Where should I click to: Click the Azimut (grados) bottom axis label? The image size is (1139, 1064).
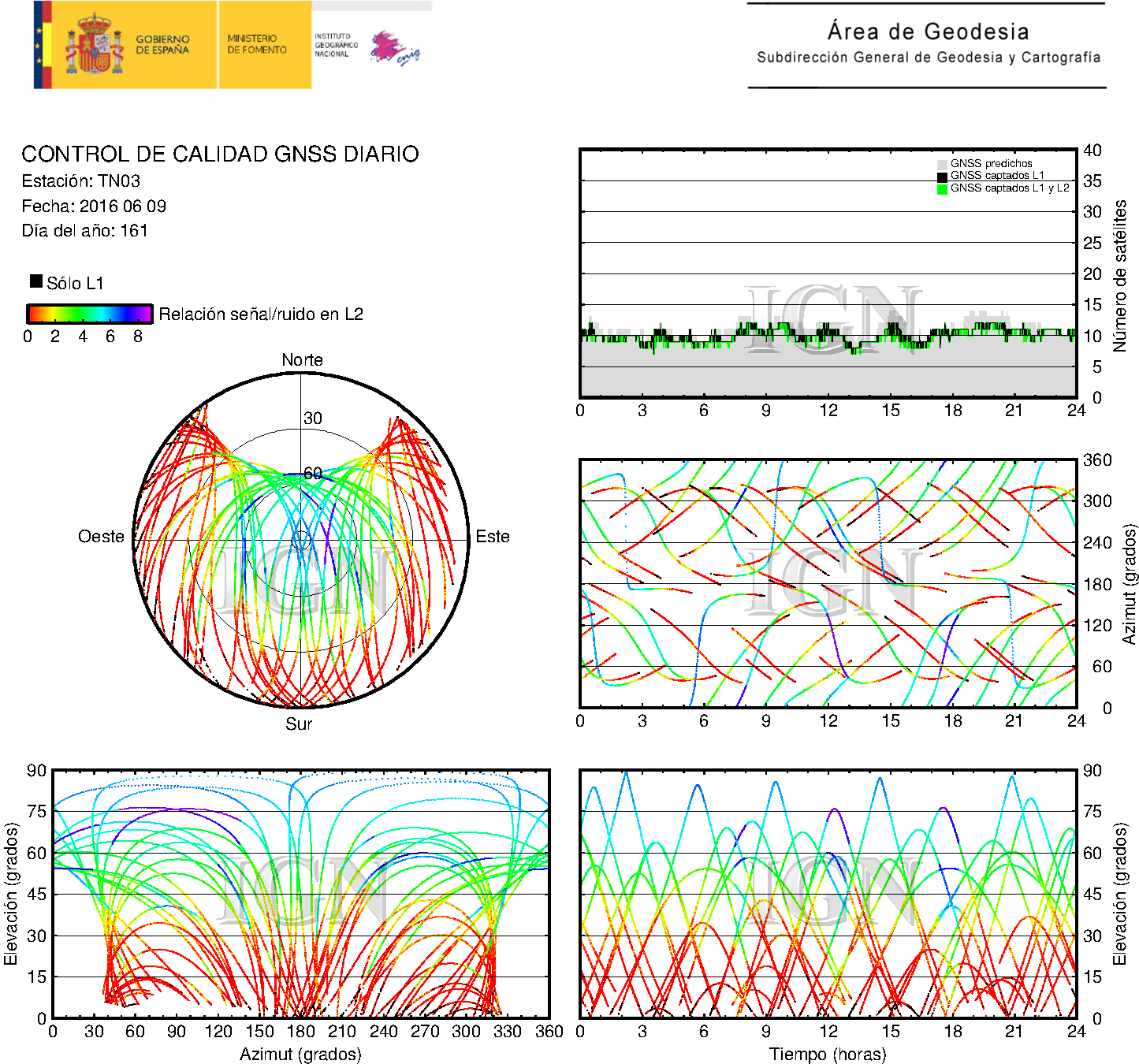pos(300,1054)
